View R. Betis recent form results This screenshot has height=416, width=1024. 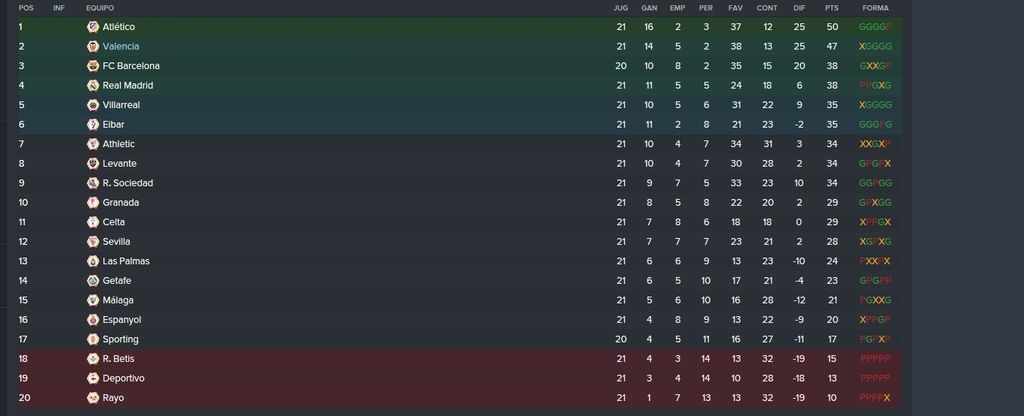[876, 359]
